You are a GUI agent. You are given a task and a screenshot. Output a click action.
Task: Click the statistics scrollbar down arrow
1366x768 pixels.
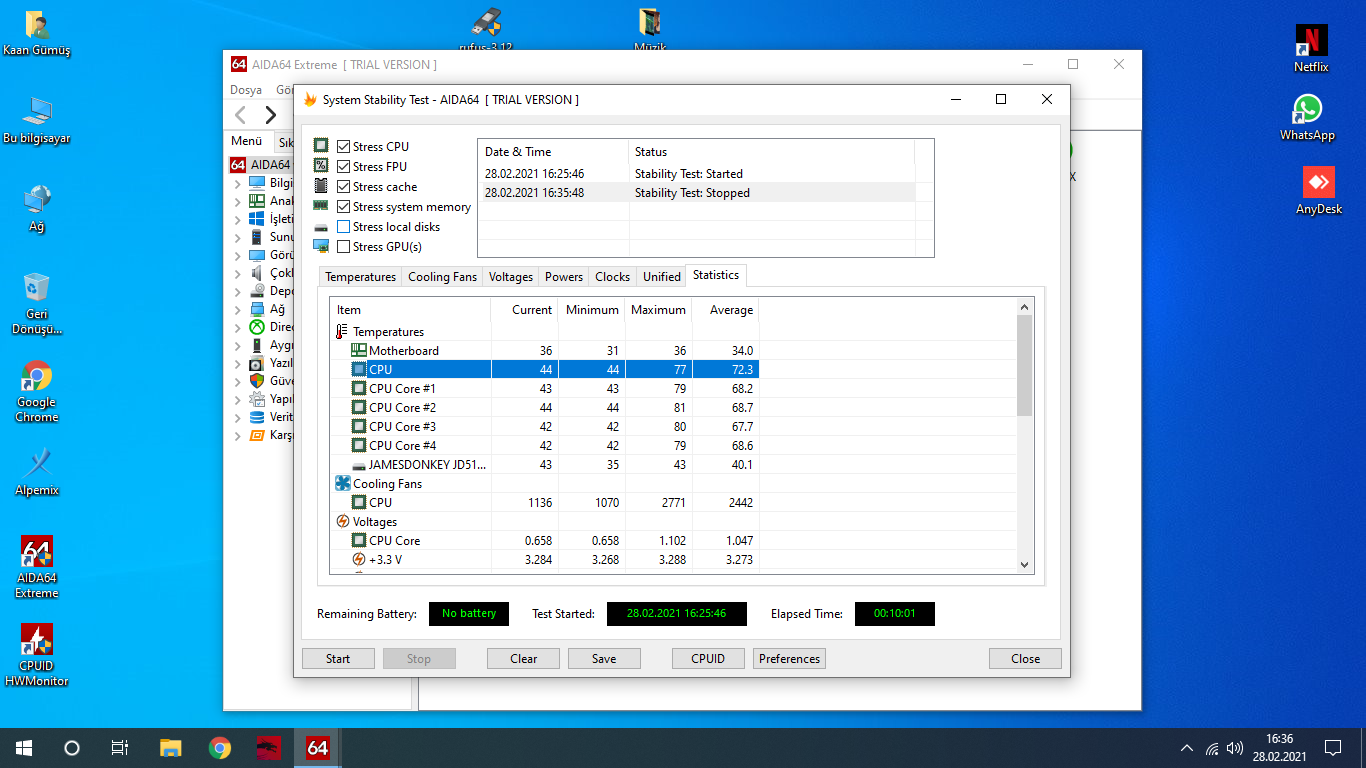point(1024,565)
